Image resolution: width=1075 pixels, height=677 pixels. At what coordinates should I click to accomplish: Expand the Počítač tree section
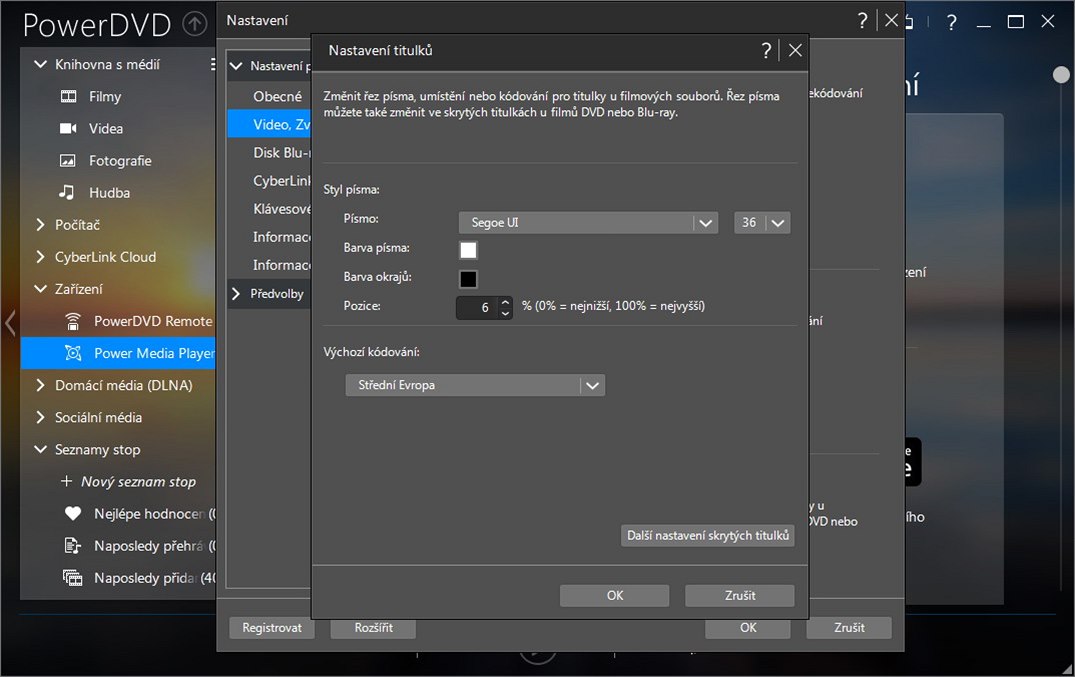(41, 225)
